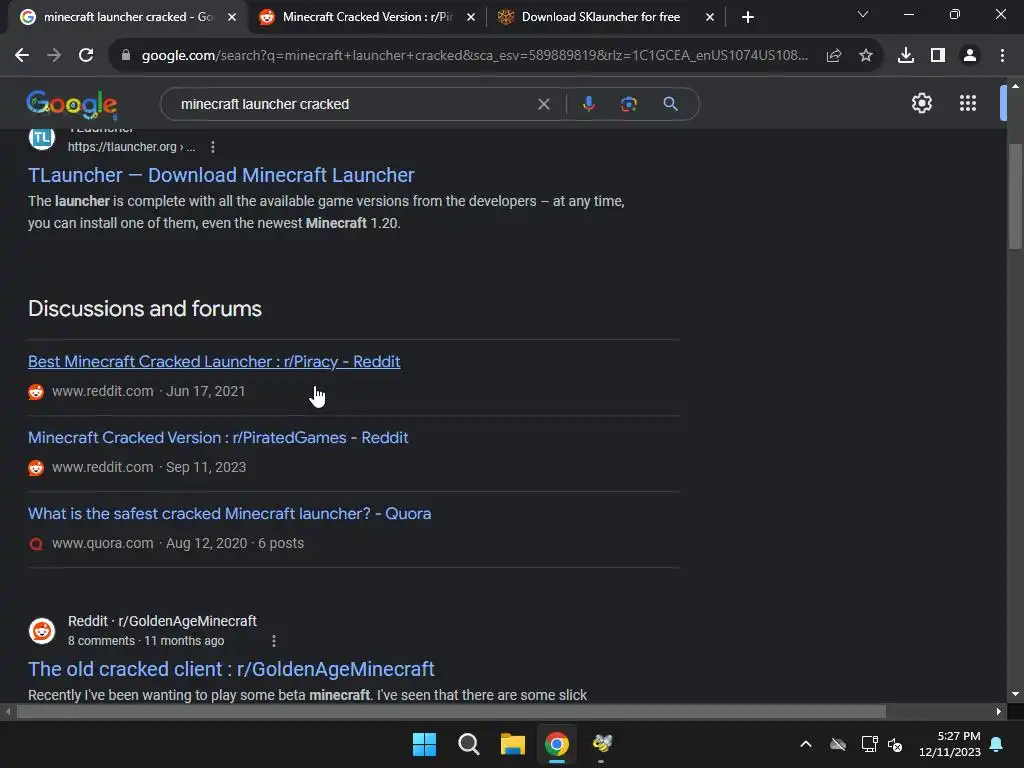Click the horizontal scrollbar right arrow
This screenshot has width=1024, height=768.
click(999, 711)
